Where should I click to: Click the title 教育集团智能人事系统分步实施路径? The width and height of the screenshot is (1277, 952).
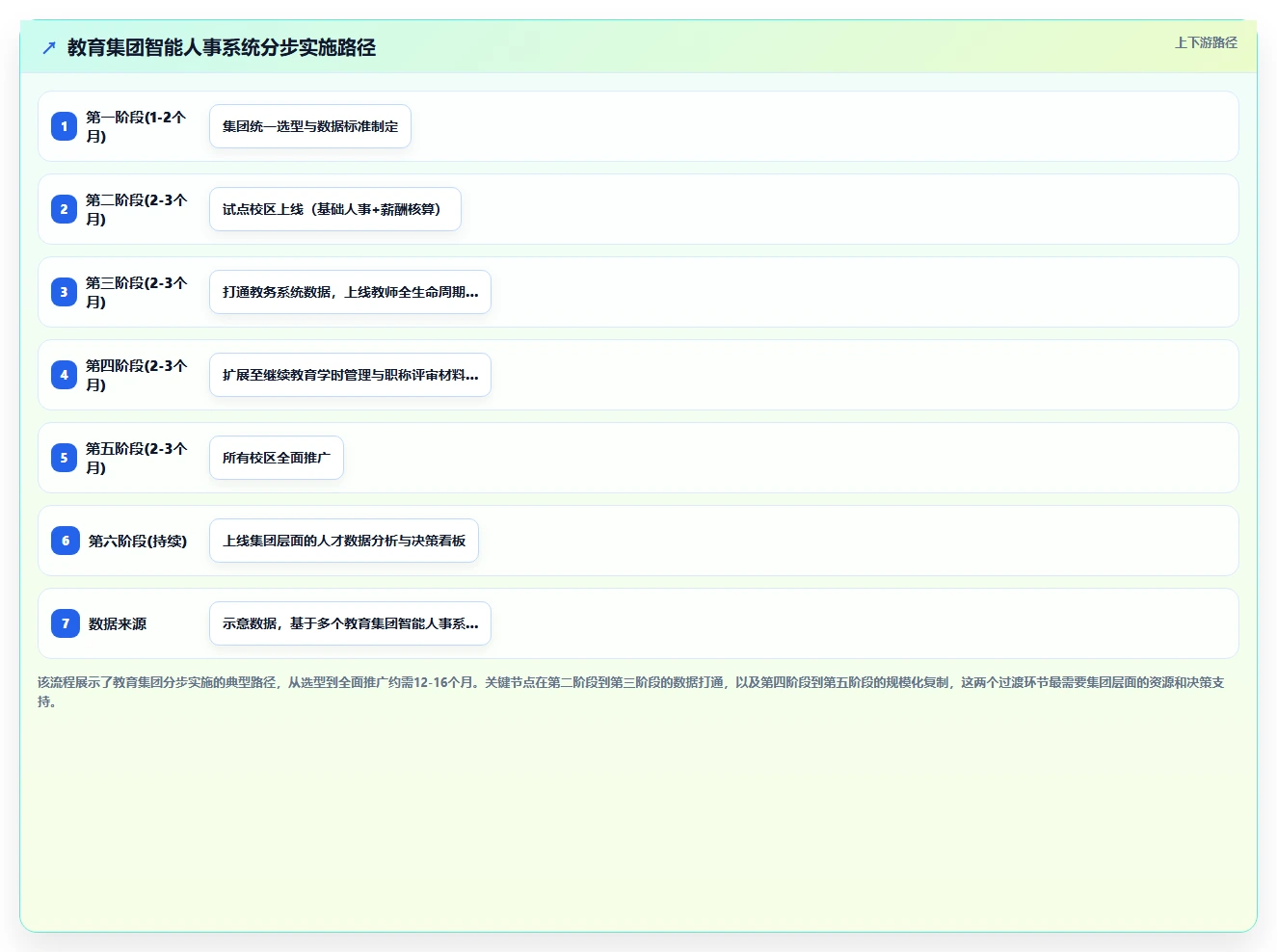(222, 47)
